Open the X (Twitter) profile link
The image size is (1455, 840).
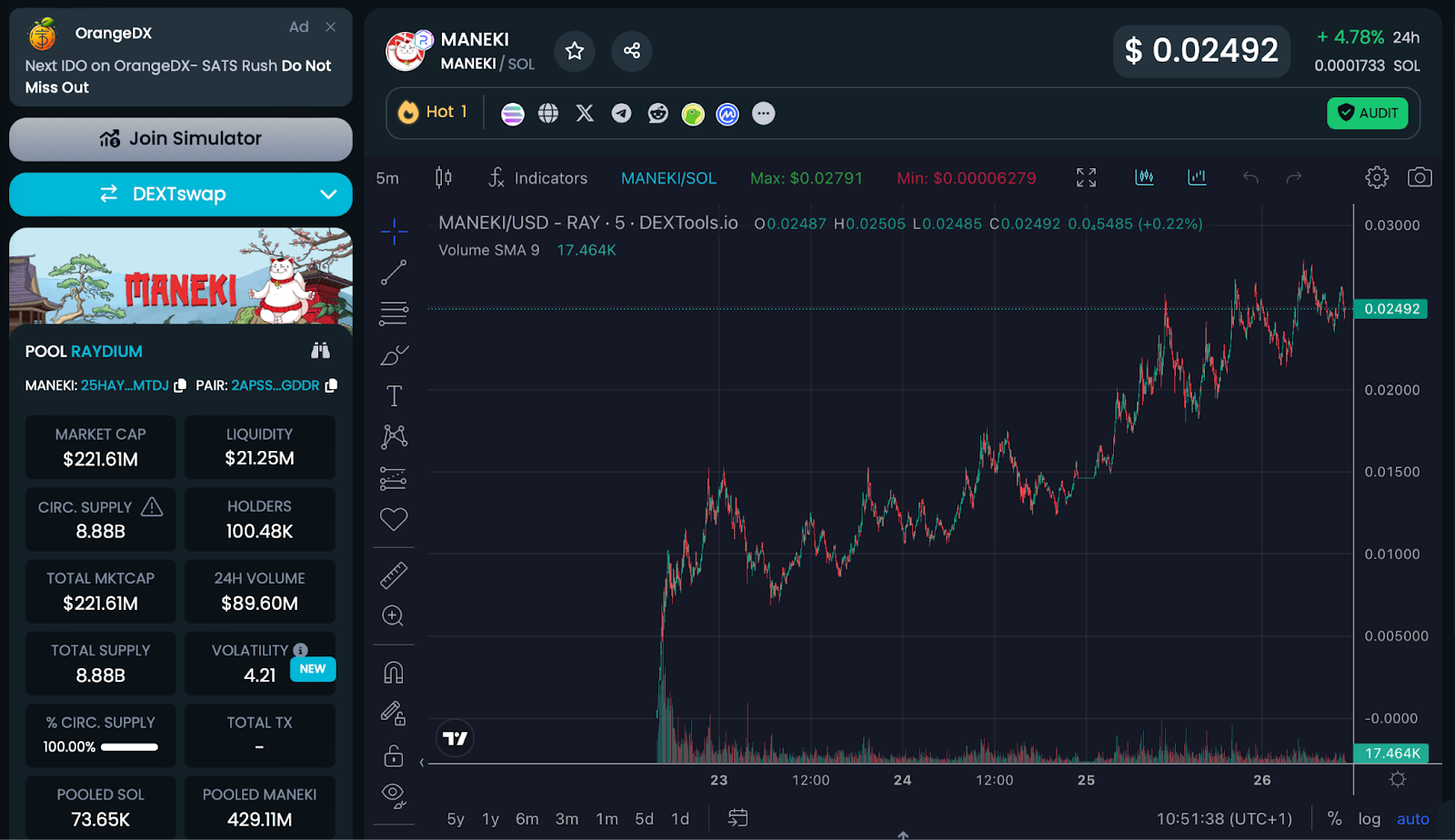[585, 114]
